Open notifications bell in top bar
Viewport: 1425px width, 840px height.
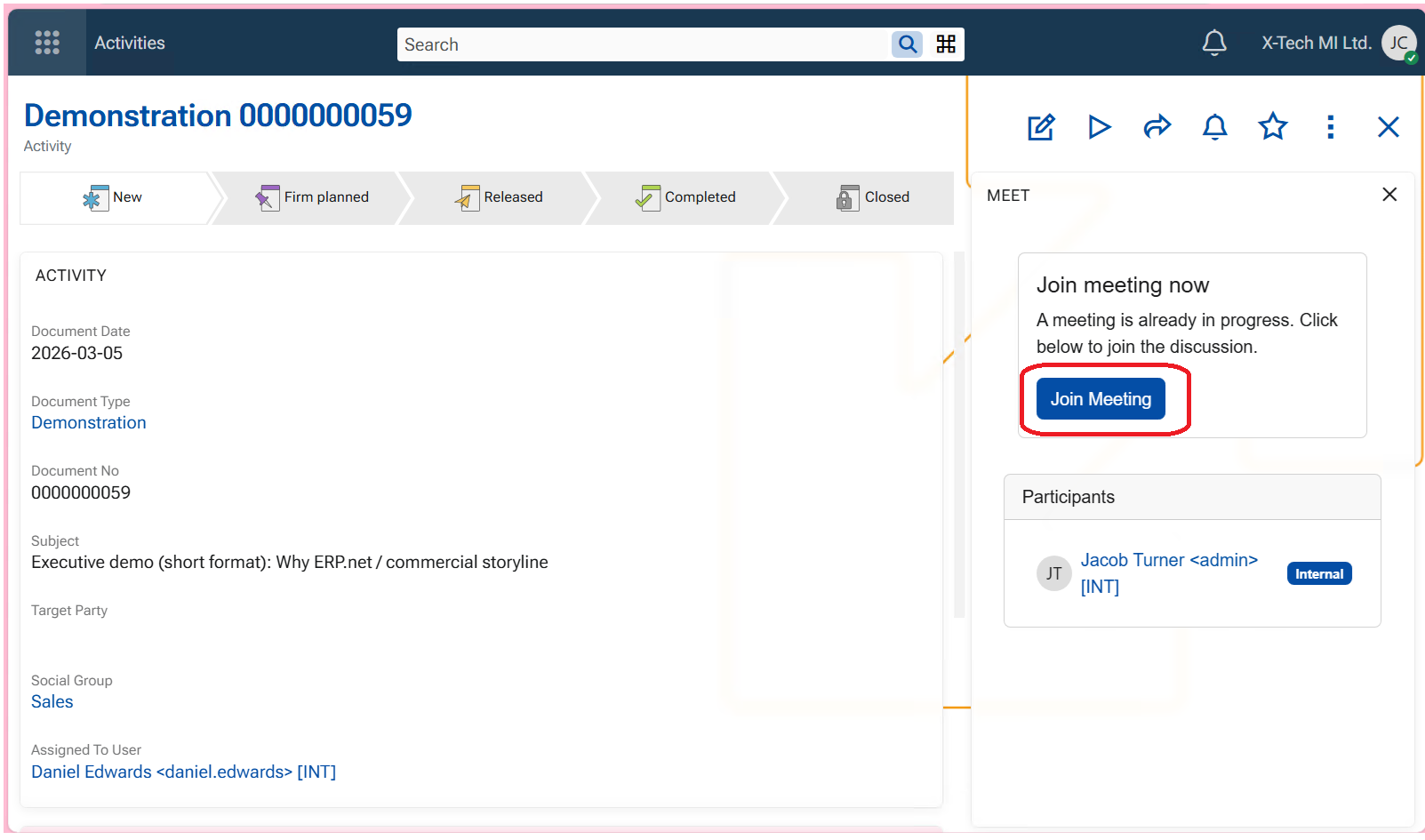[1214, 43]
